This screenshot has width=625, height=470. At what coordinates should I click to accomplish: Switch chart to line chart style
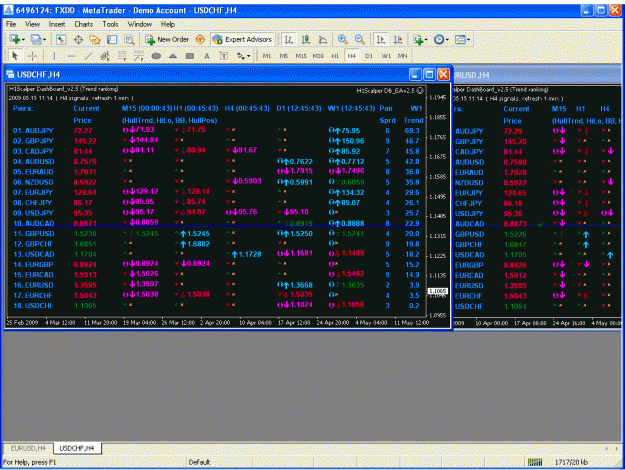[x=323, y=39]
